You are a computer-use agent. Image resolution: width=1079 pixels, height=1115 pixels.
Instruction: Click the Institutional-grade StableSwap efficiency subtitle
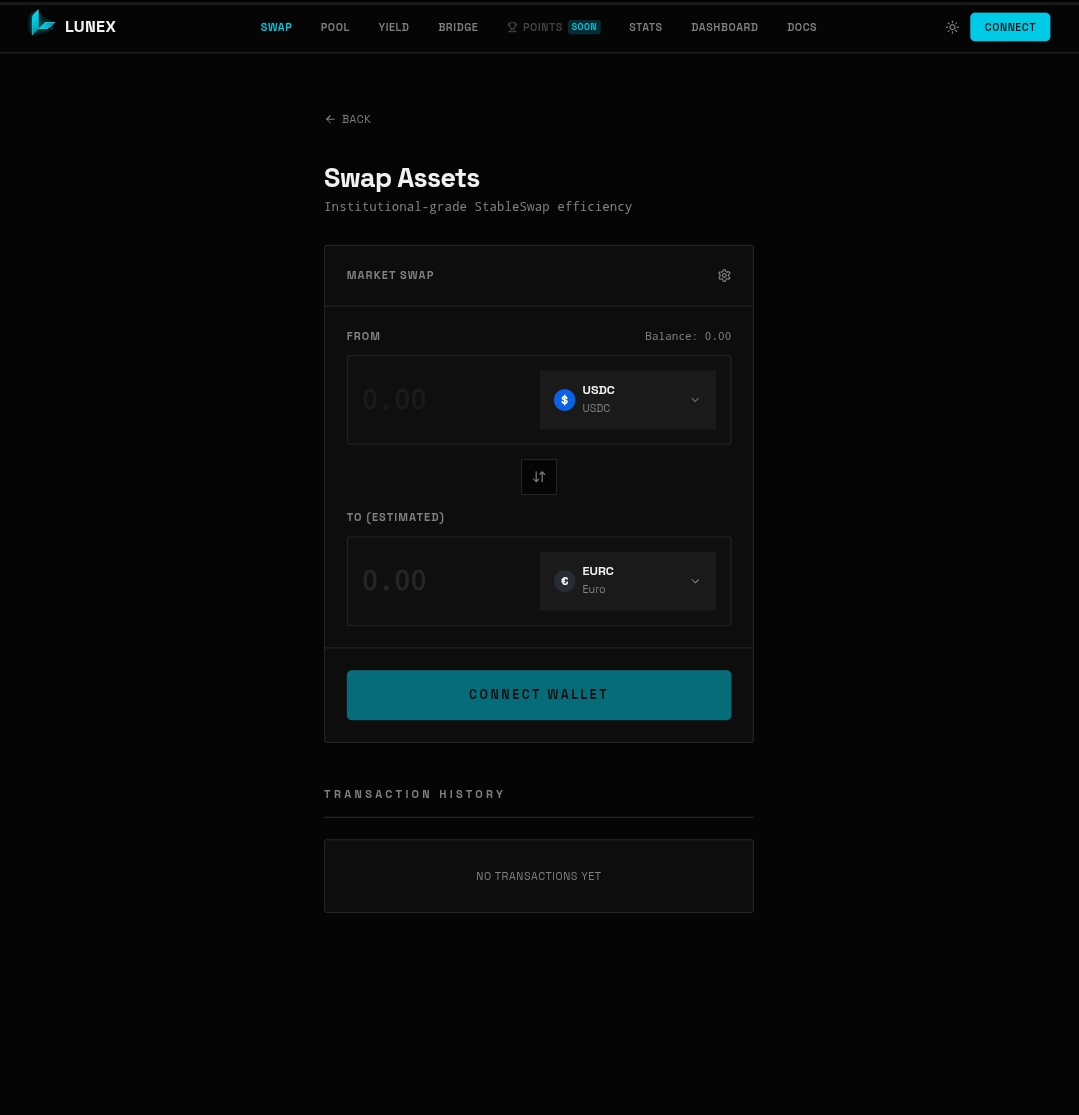(478, 206)
